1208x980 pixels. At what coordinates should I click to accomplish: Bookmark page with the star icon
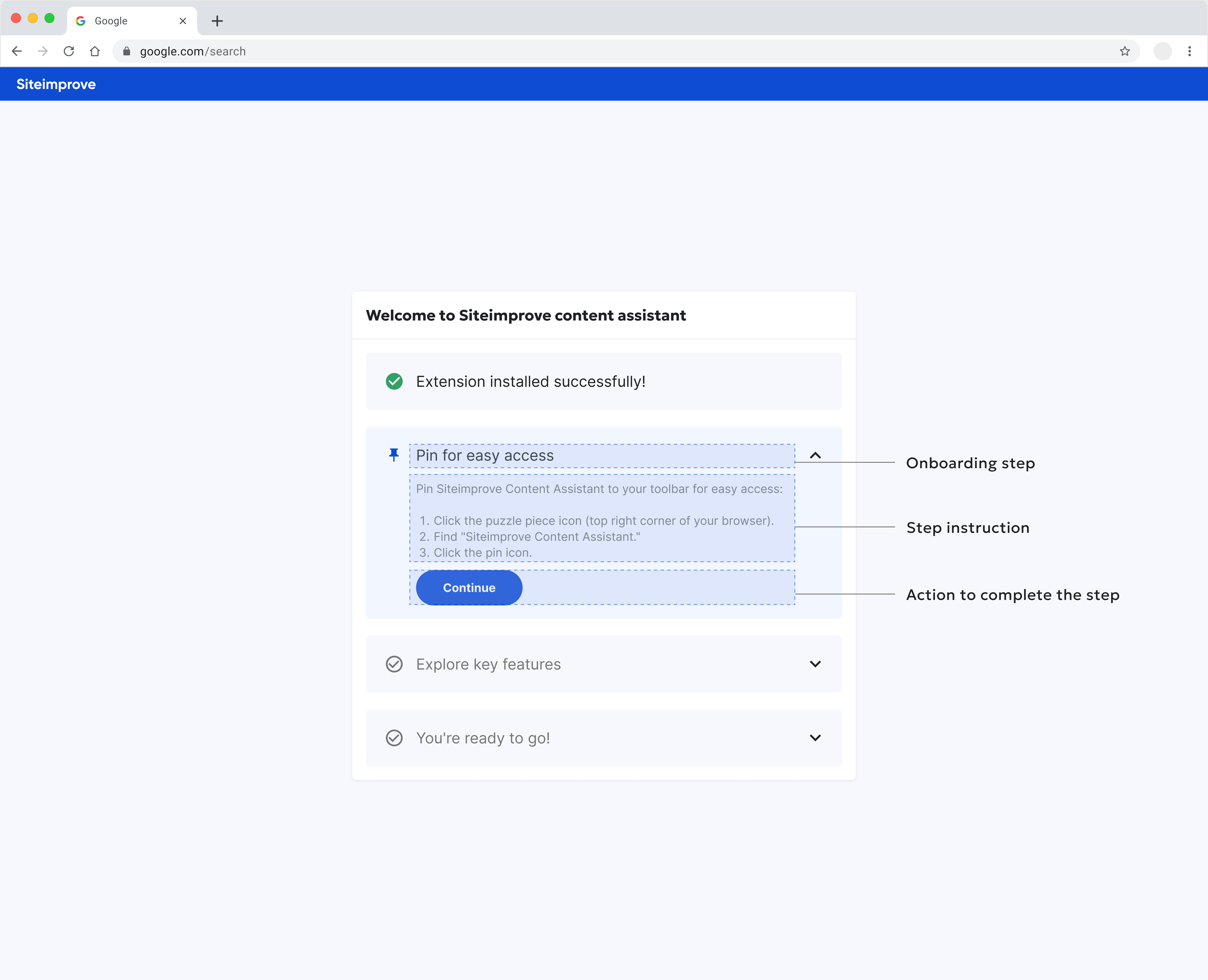[1125, 51]
